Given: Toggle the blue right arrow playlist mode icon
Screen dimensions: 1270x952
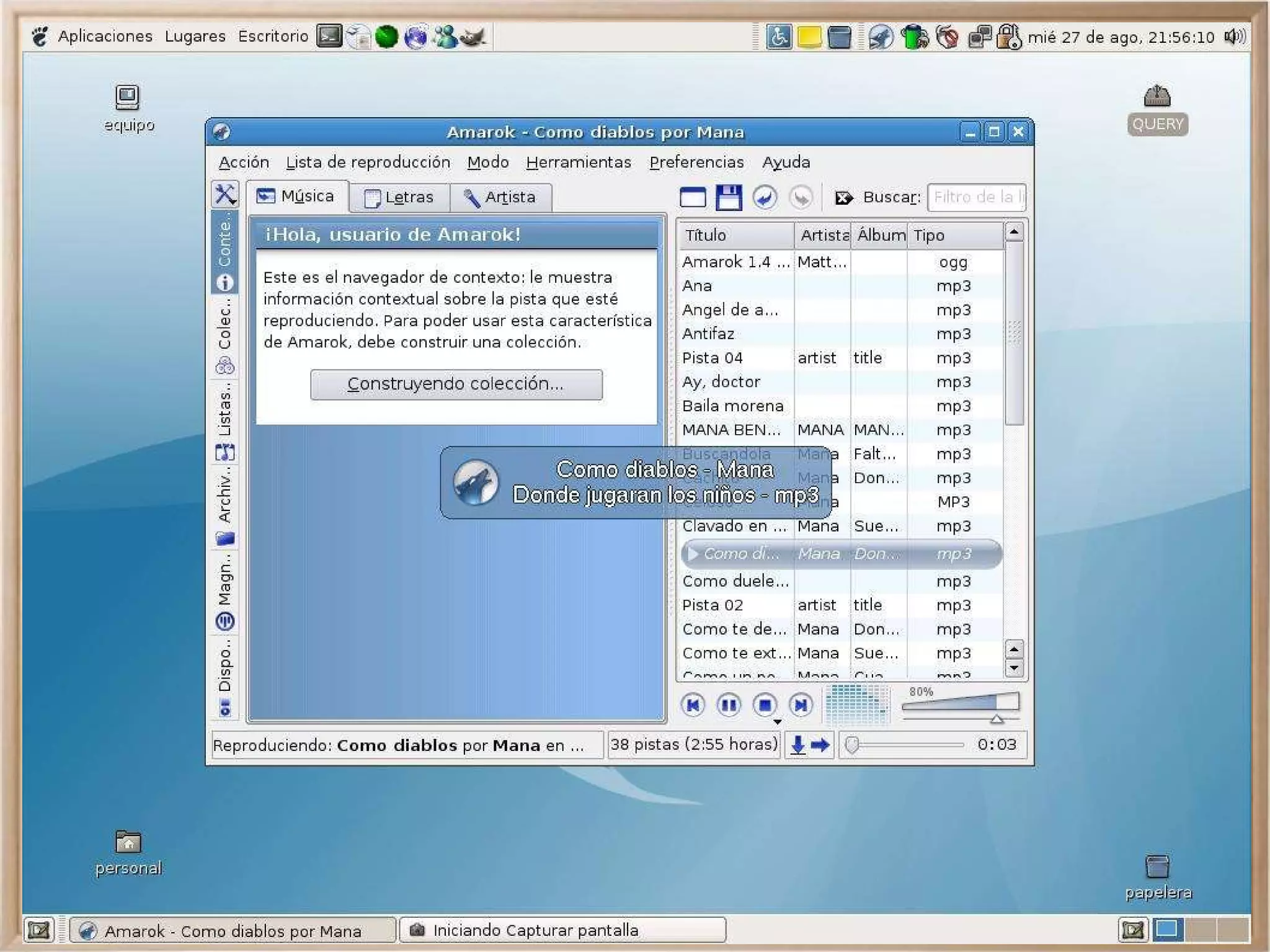Looking at the screenshot, I should point(820,745).
